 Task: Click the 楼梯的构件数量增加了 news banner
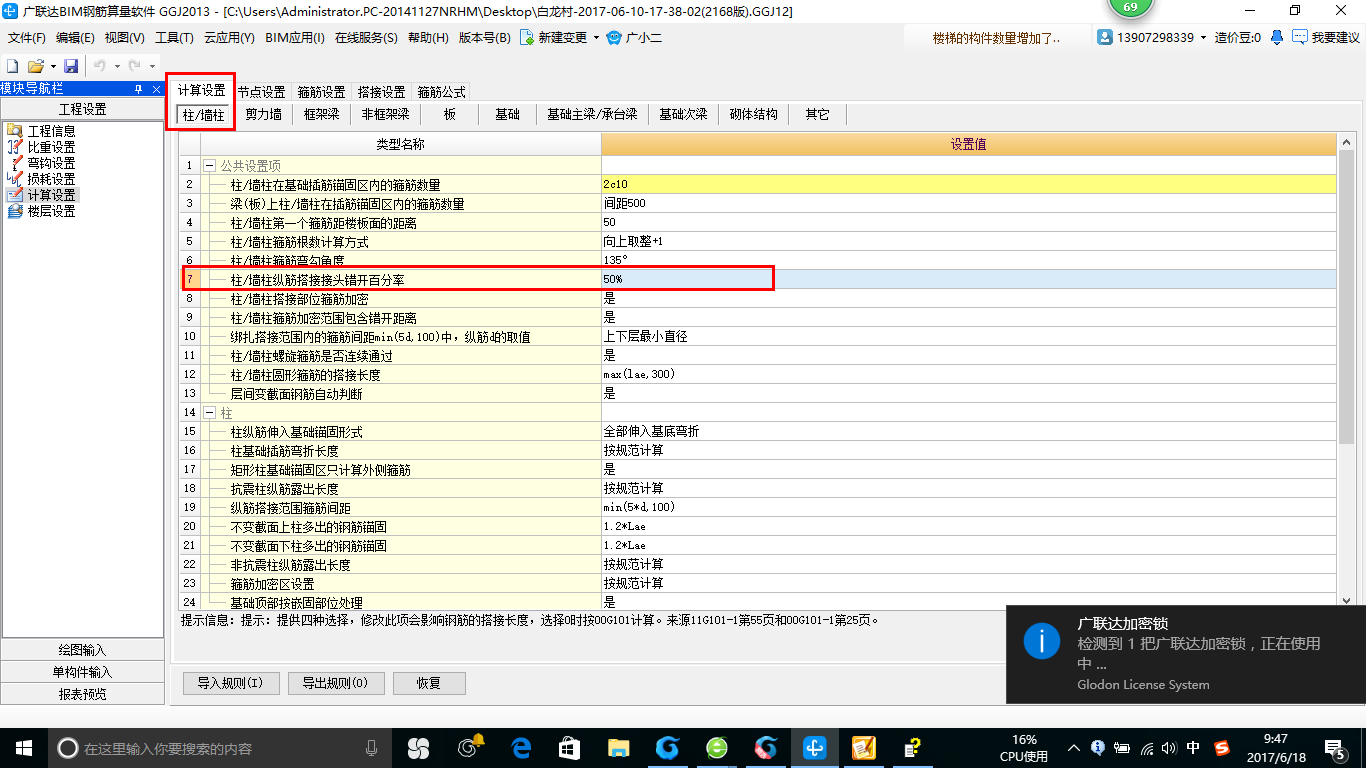click(995, 37)
